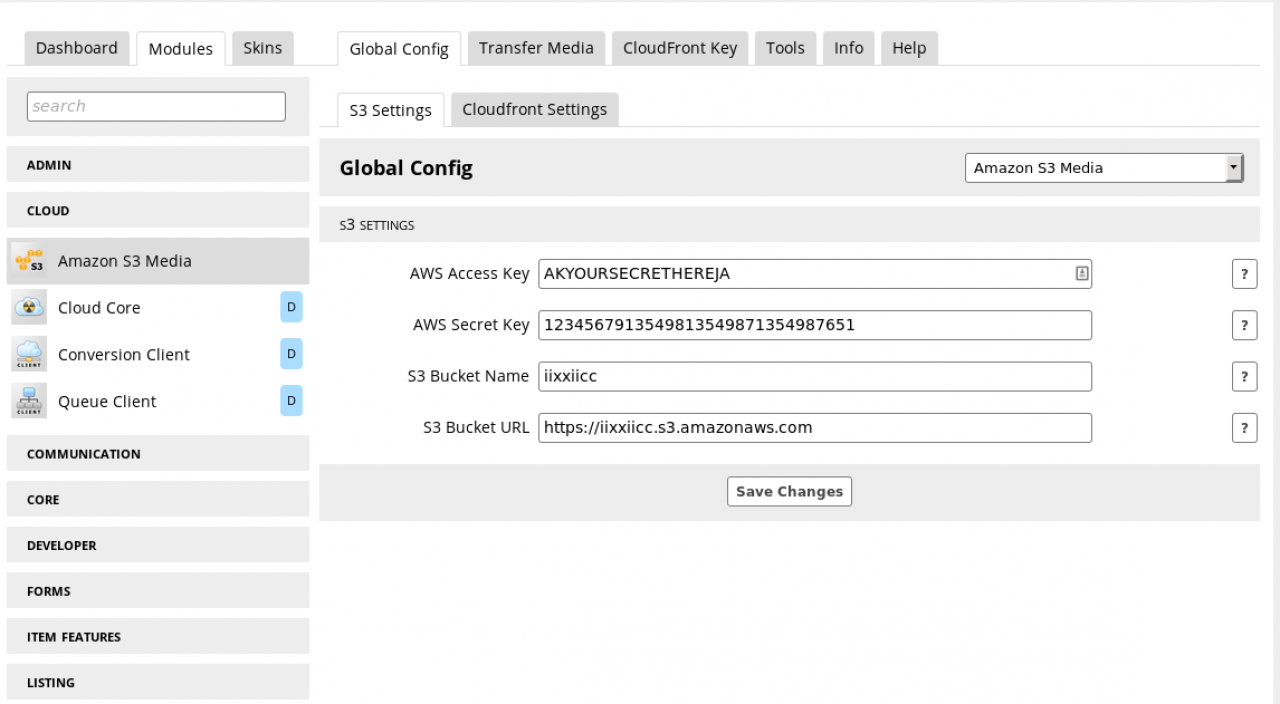Go to the Dashboard tab

(77, 48)
